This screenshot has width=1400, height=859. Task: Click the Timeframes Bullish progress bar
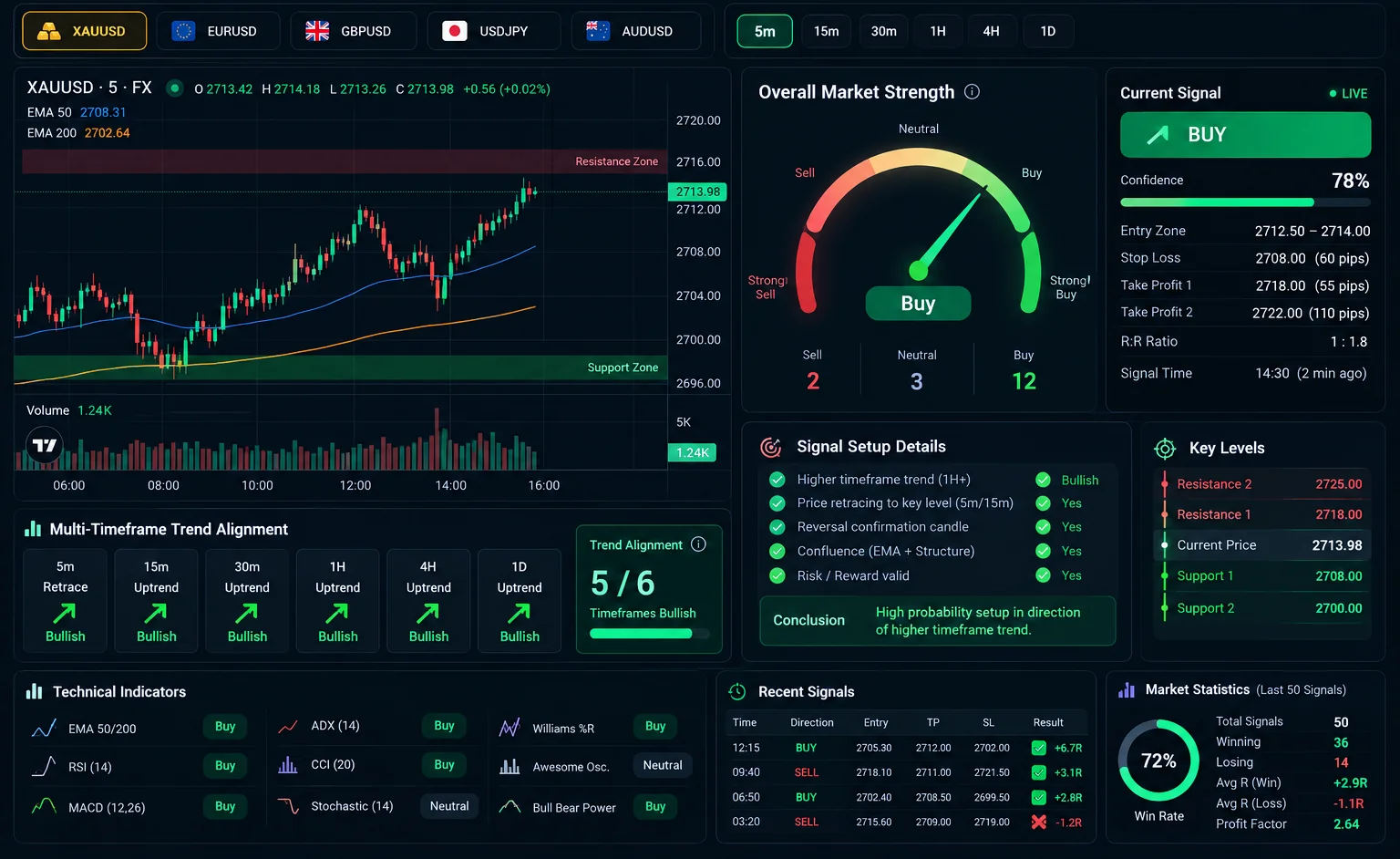[x=650, y=634]
